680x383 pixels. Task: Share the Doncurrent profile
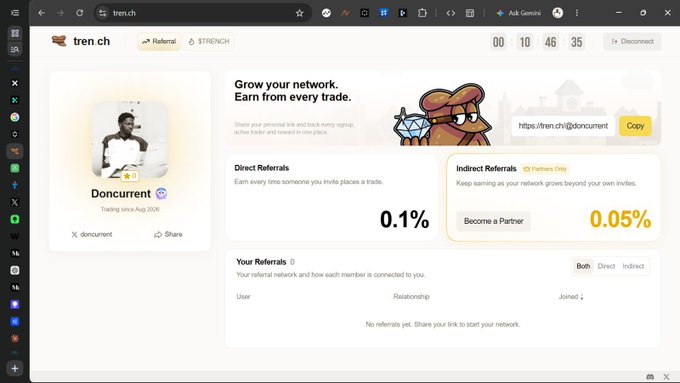tap(168, 234)
